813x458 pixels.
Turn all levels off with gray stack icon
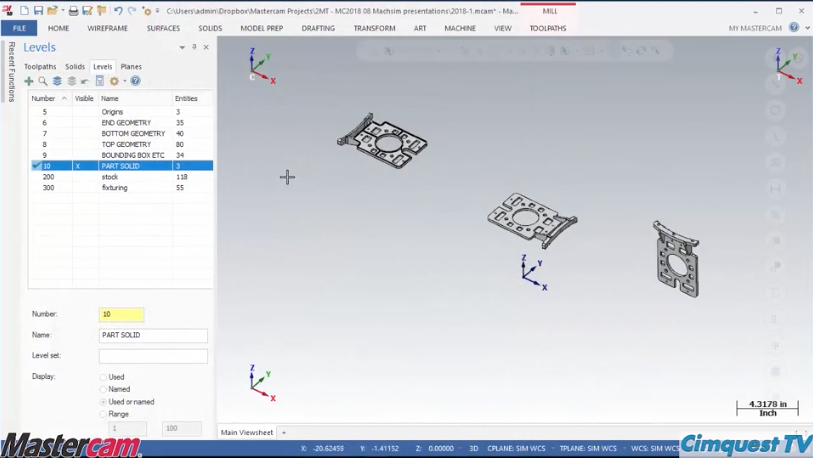click(72, 81)
